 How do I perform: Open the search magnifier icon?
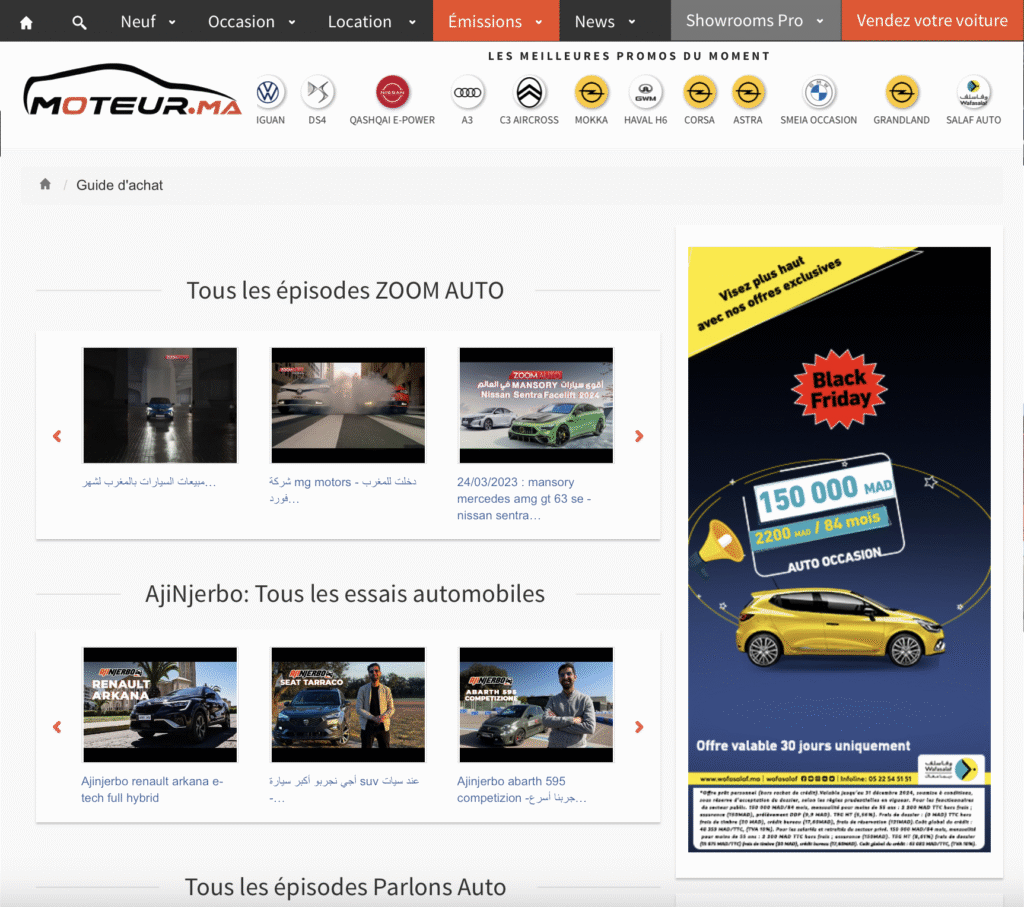click(x=79, y=23)
